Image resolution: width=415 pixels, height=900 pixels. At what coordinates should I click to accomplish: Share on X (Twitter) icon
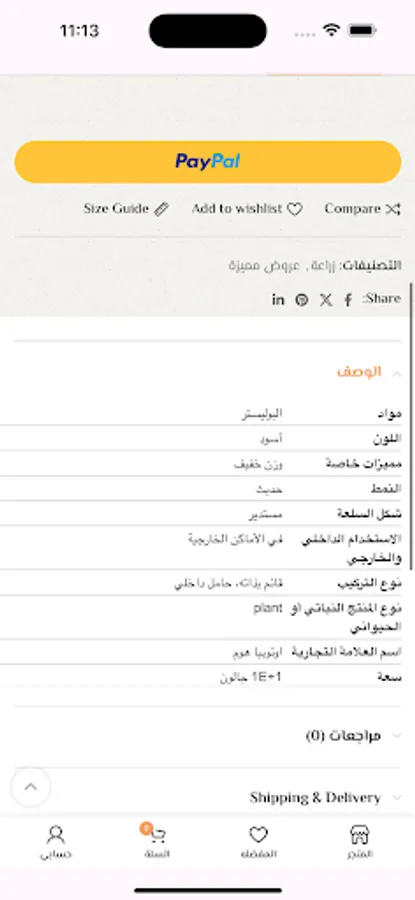click(x=326, y=300)
